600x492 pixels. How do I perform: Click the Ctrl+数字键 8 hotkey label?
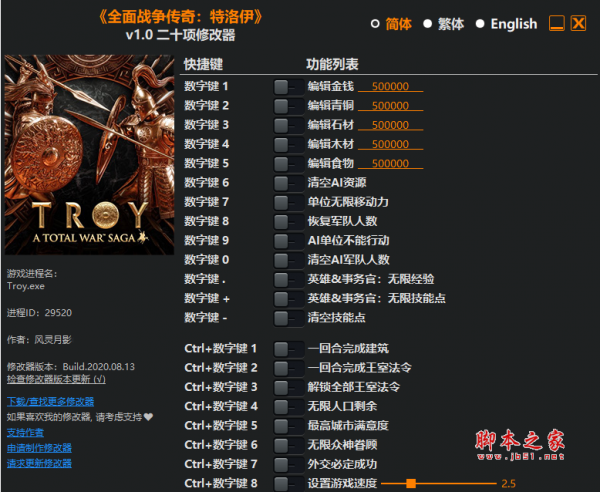(221, 483)
